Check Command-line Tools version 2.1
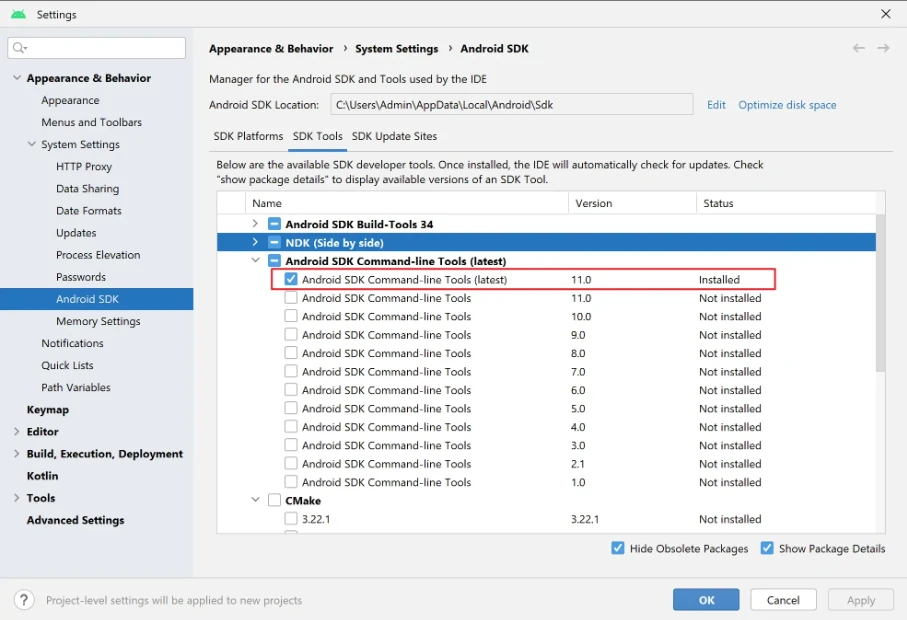 291,463
